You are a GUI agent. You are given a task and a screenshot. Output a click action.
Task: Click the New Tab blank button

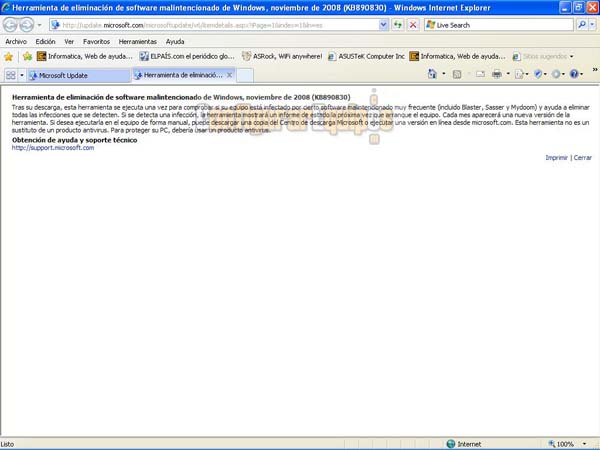tap(245, 75)
